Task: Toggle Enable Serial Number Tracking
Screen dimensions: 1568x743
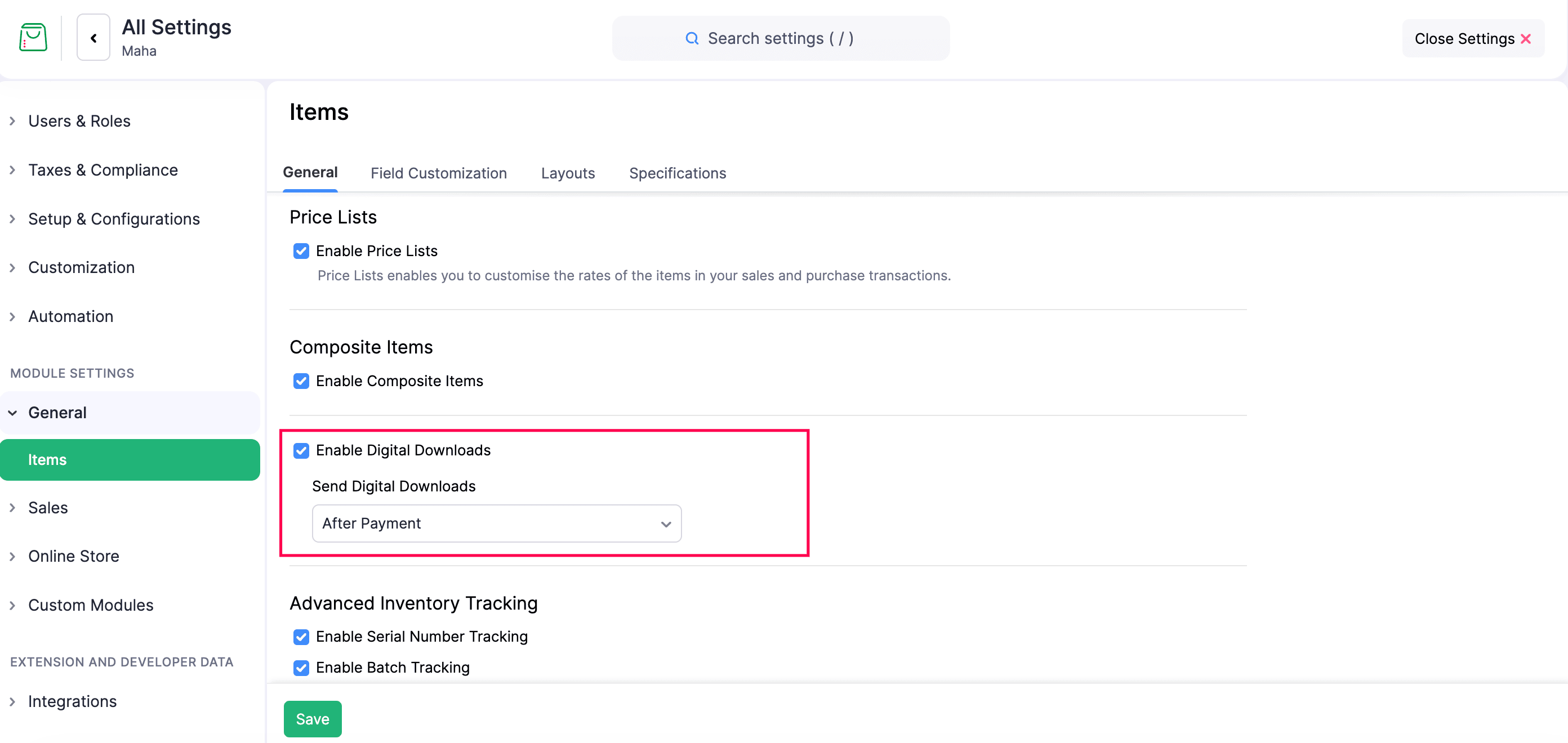Action: tap(301, 637)
